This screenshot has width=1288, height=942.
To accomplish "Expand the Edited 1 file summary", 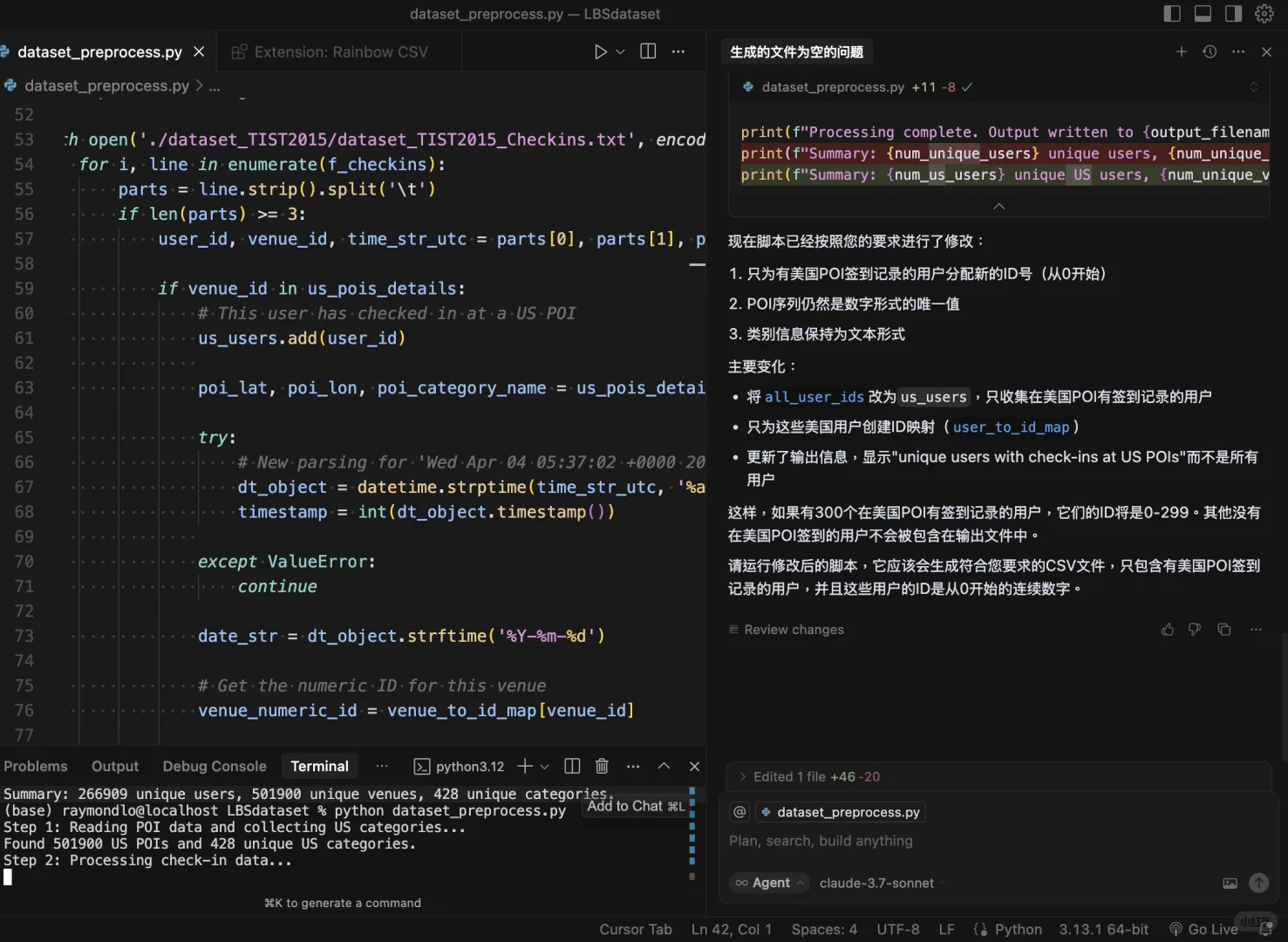I will 810,777.
